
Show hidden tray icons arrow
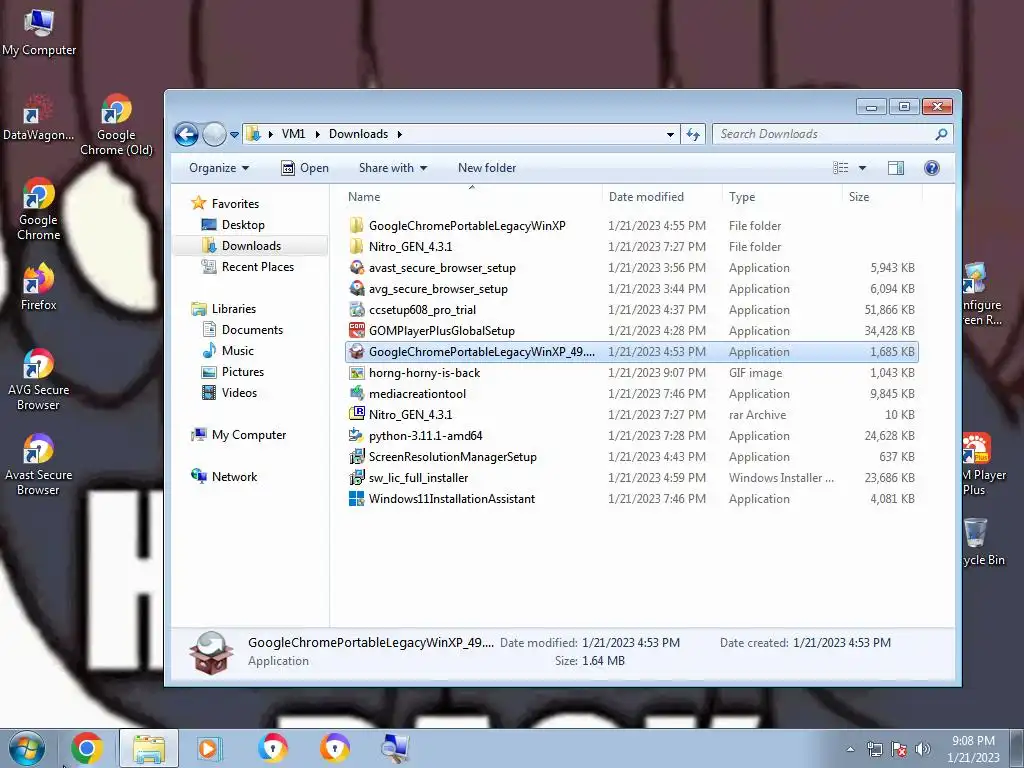click(850, 749)
